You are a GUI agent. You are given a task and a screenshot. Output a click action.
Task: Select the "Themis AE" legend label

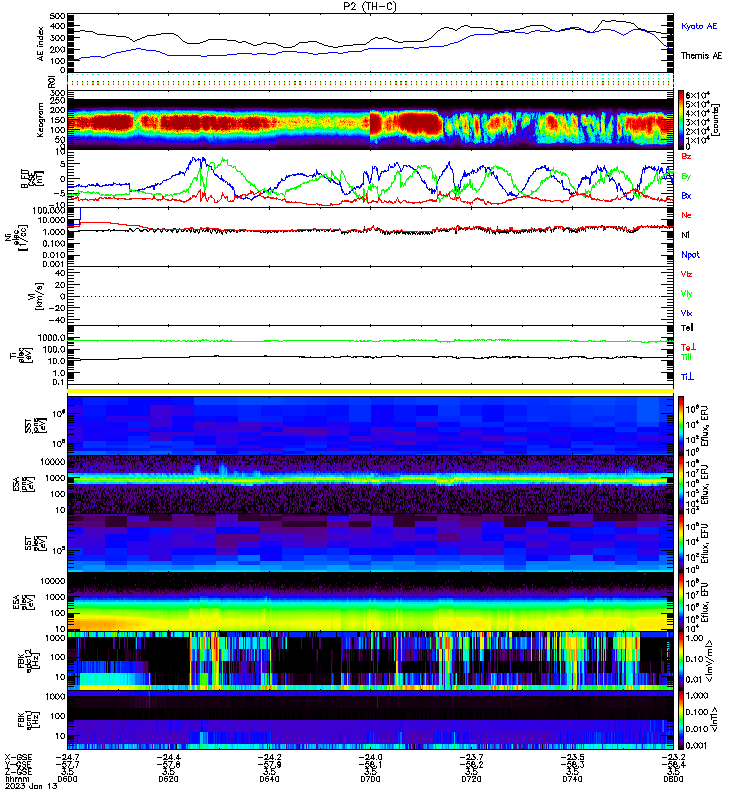702,56
